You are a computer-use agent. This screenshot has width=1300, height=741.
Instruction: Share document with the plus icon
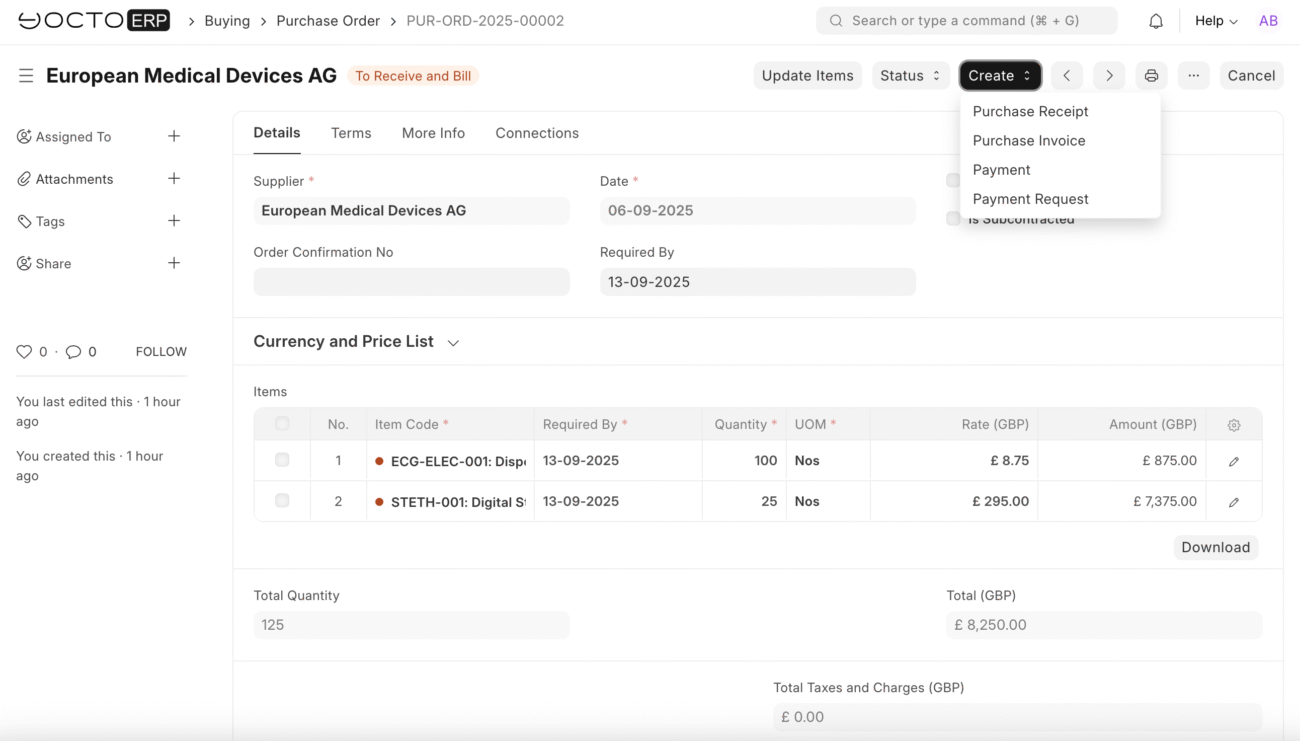174,263
